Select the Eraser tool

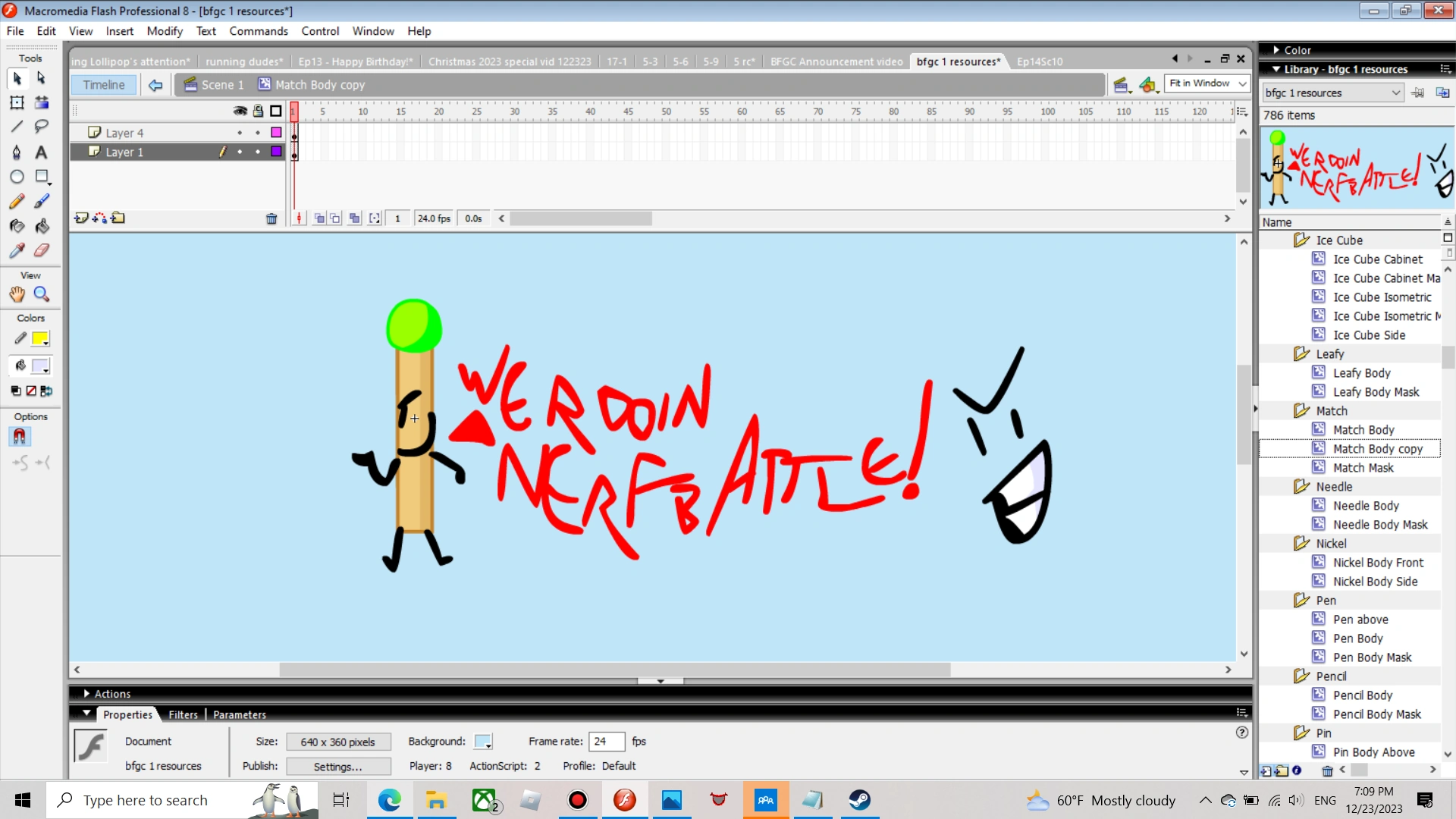(x=42, y=250)
